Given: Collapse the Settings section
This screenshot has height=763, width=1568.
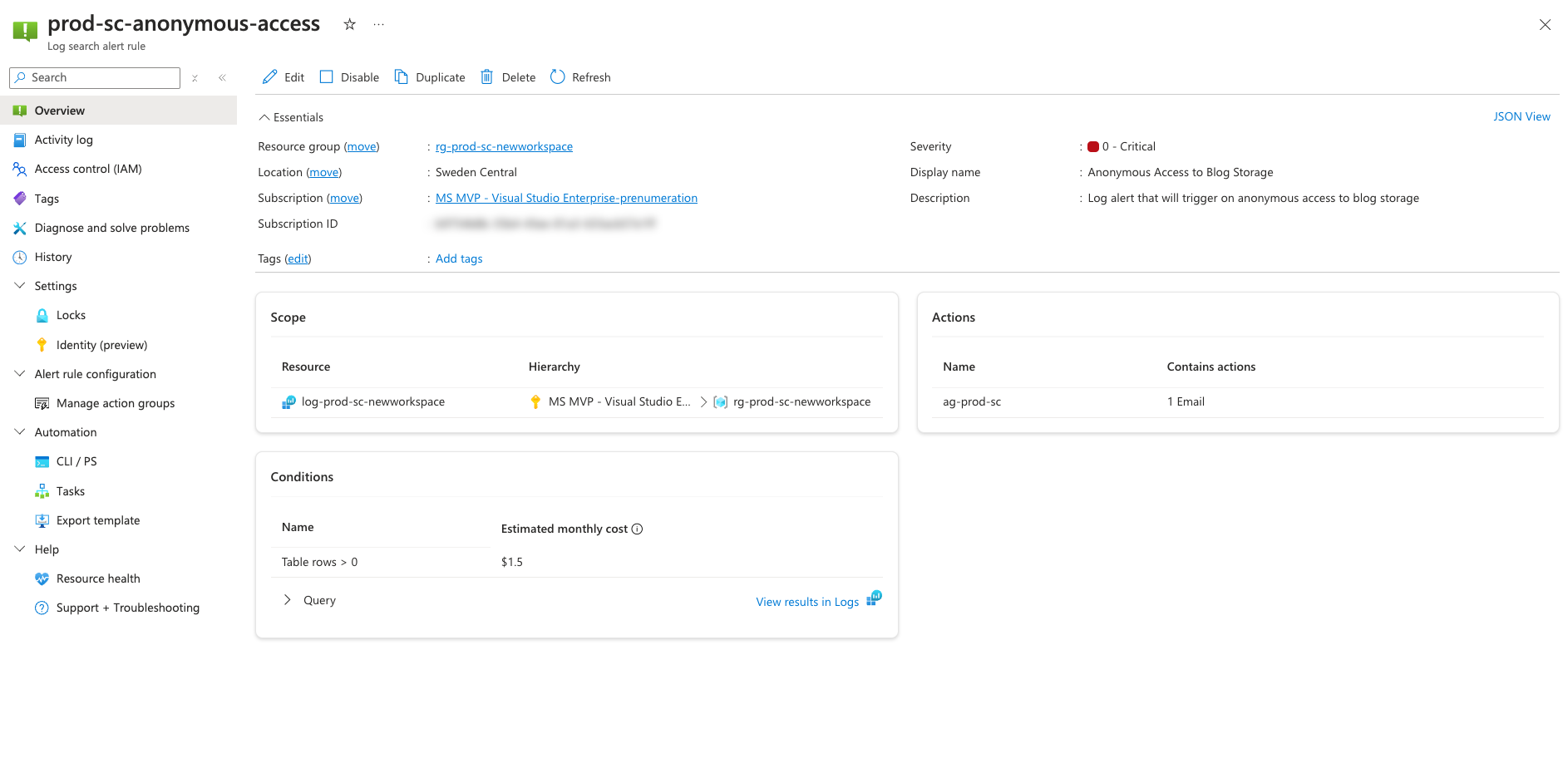Looking at the screenshot, I should 20,285.
